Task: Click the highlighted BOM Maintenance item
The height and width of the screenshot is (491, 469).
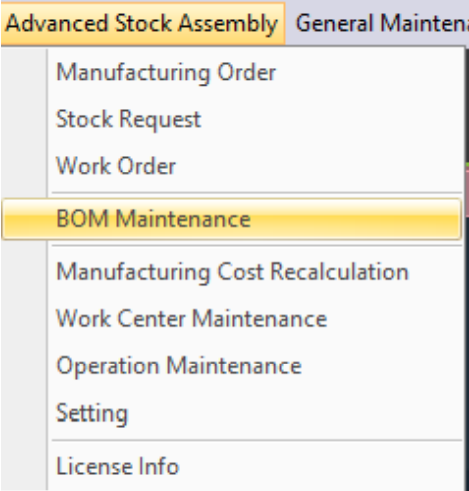Action: pyautogui.click(x=232, y=219)
